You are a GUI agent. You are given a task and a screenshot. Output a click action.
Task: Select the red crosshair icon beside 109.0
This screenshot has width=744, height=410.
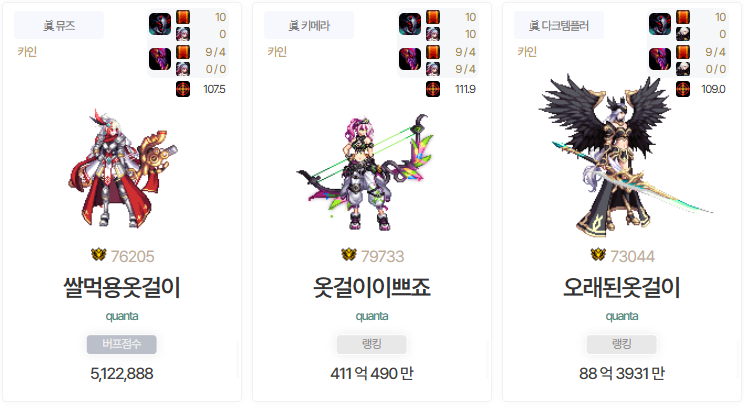[683, 89]
